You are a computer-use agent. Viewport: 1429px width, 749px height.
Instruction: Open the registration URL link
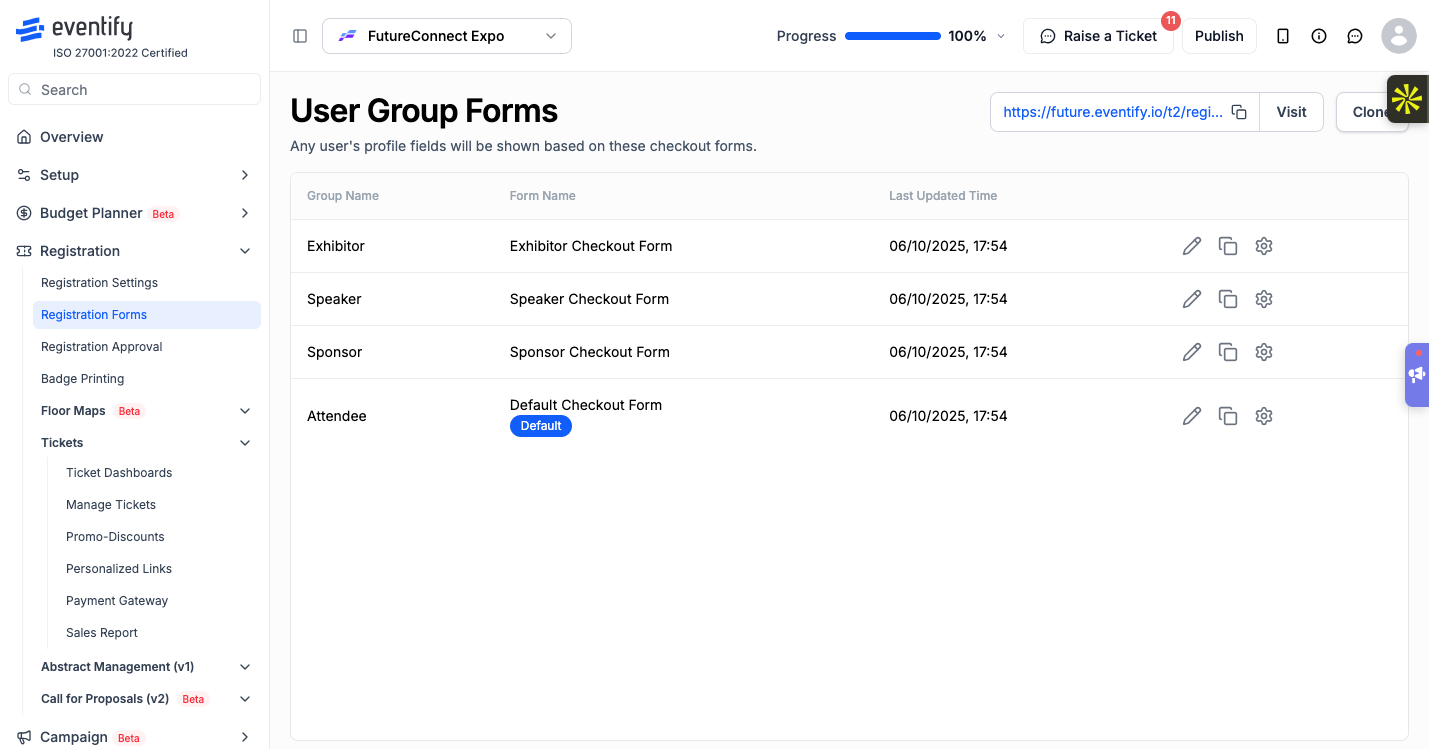click(1112, 112)
